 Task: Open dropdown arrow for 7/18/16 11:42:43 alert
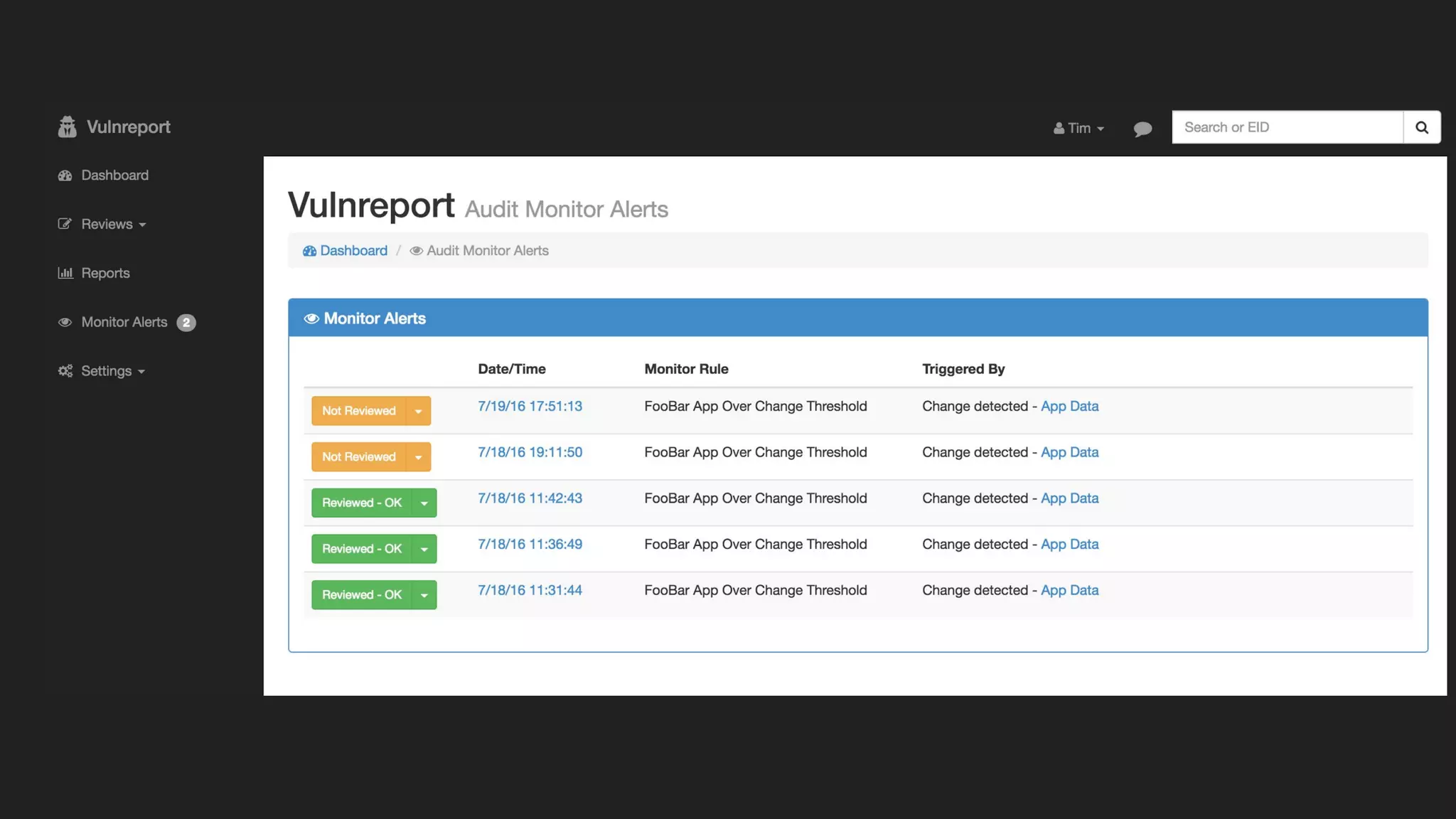pos(424,503)
